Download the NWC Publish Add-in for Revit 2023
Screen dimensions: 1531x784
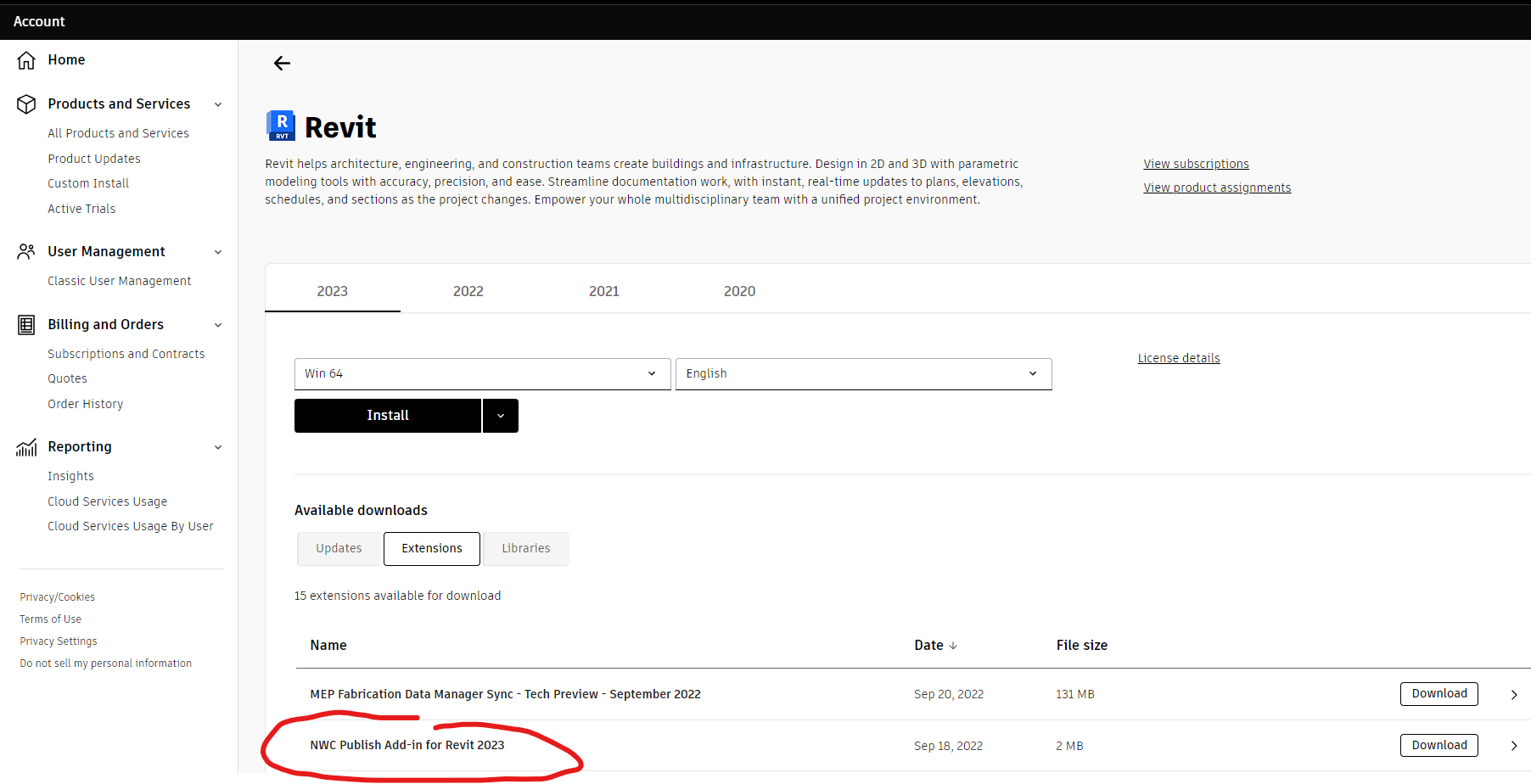coord(1438,745)
